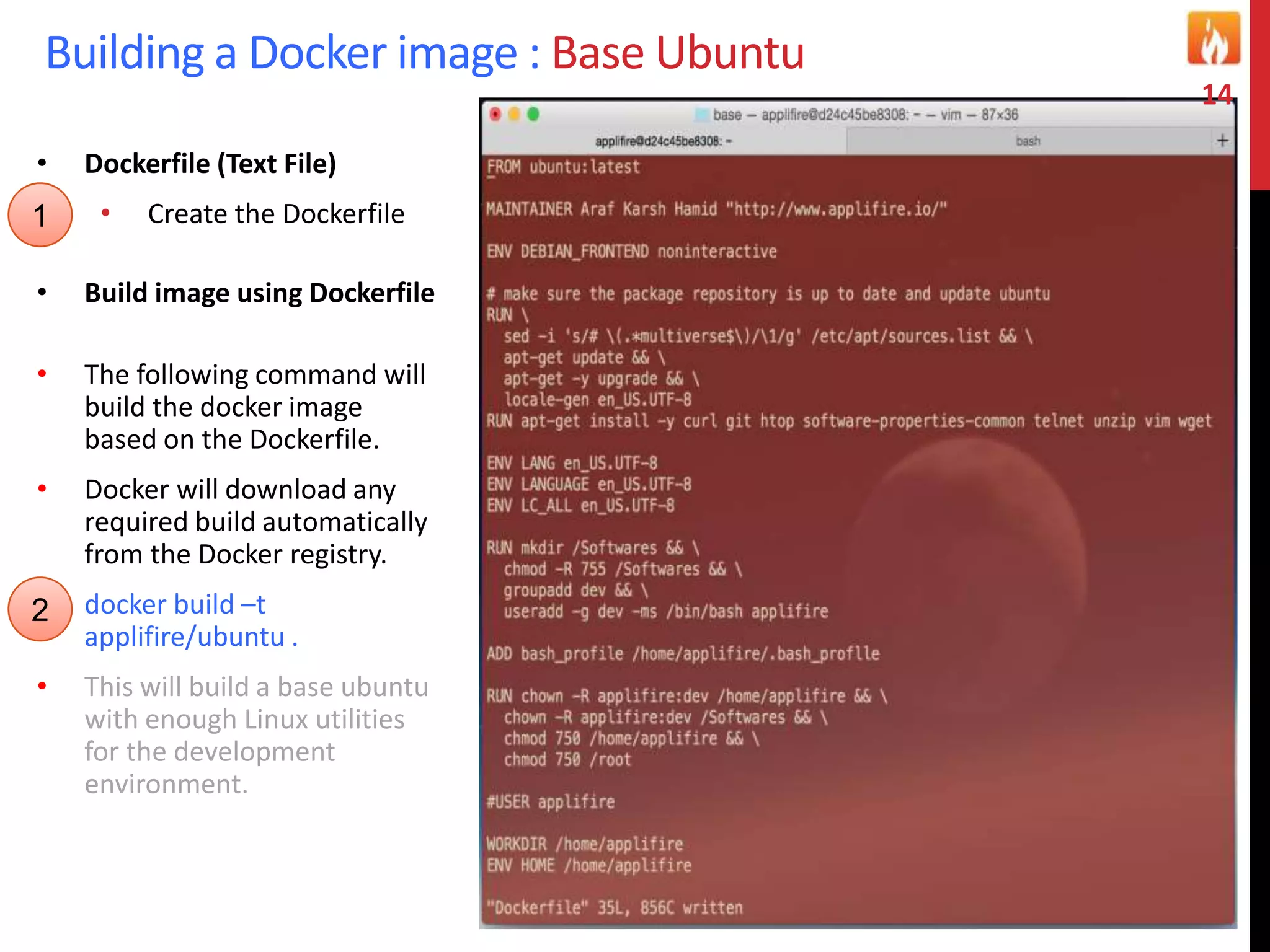1270x952 pixels.
Task: Click the 'chmod 750 /home/applifire' line
Action: click(631, 739)
